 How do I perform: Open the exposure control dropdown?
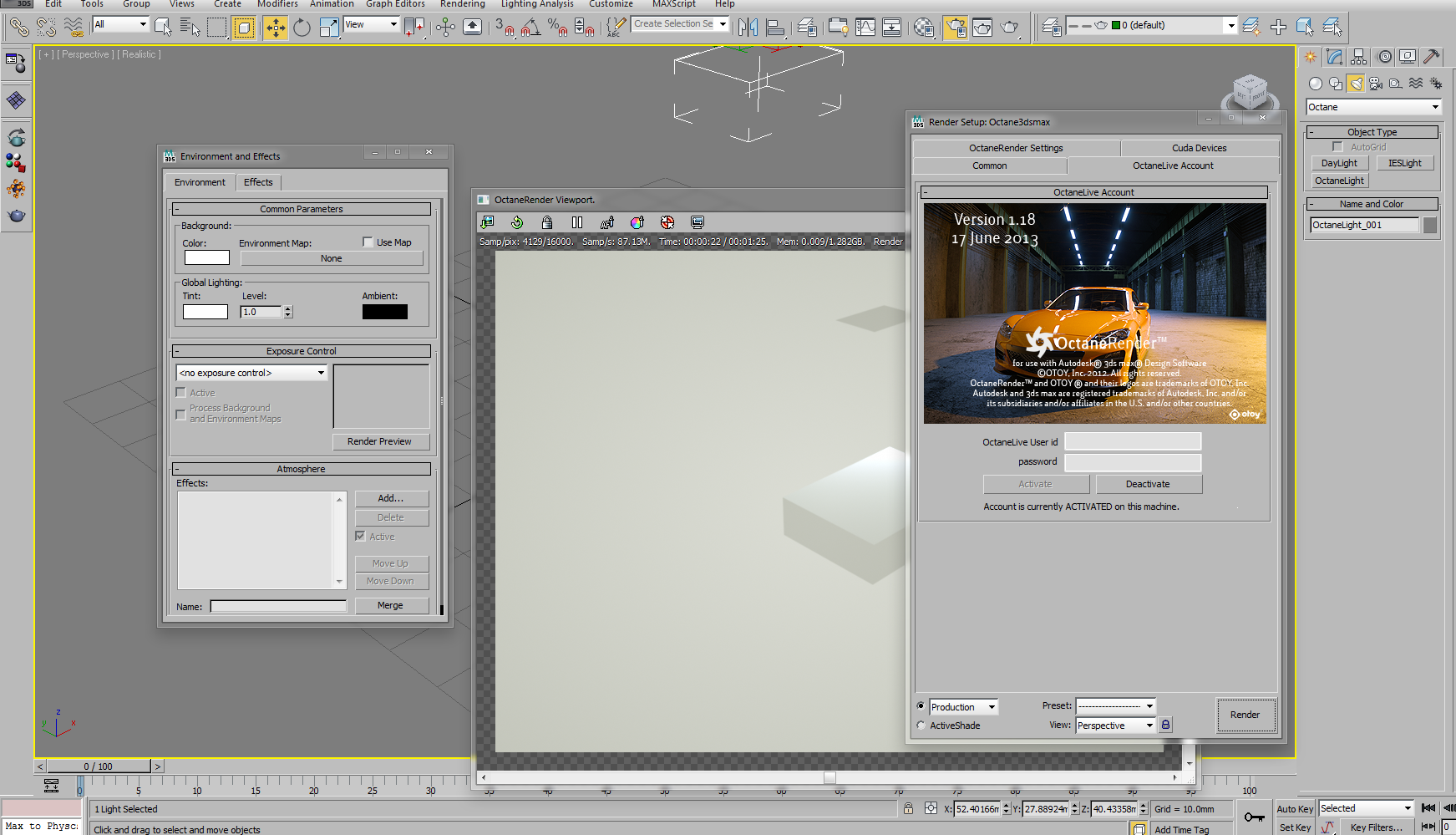[251, 373]
